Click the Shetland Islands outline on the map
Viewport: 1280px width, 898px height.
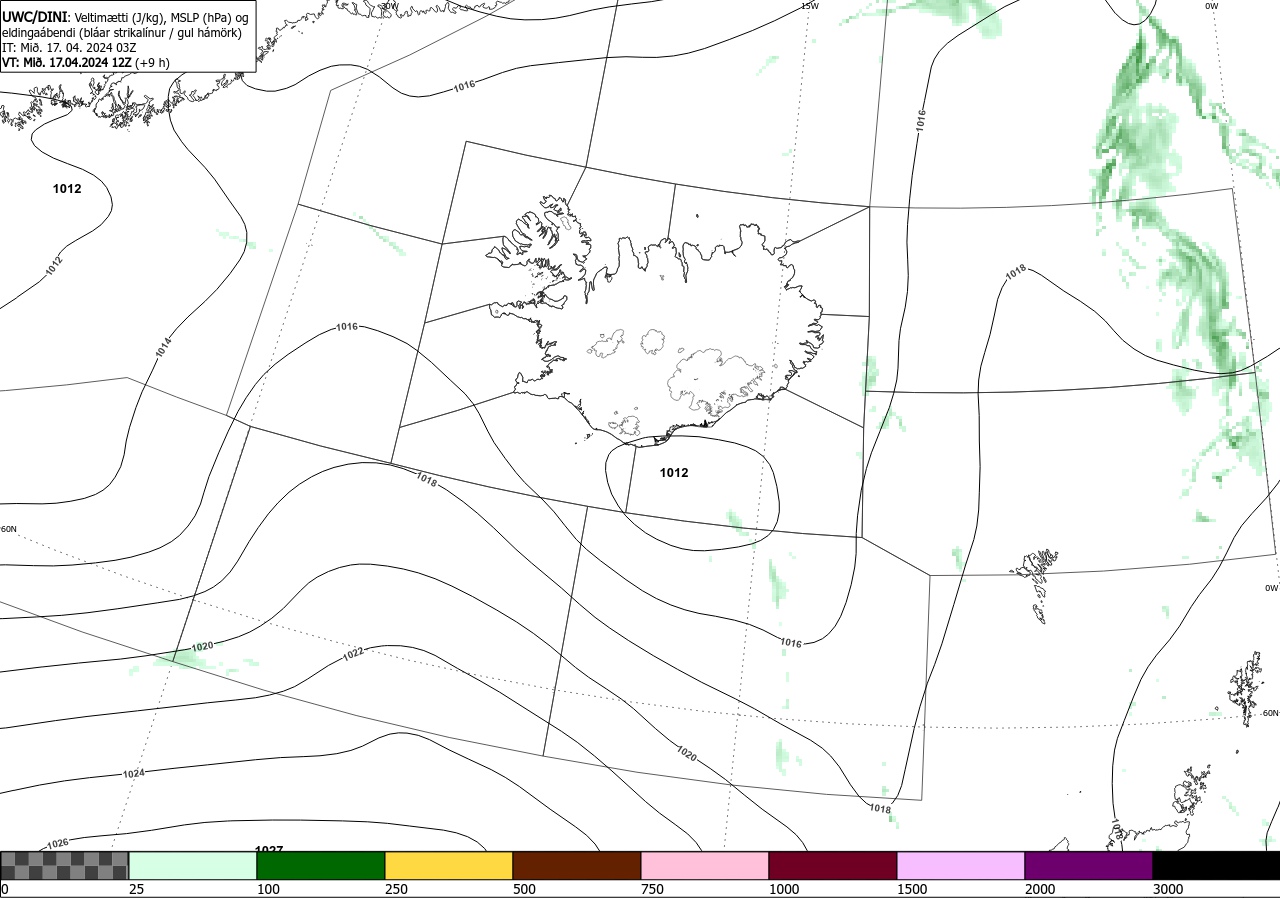click(x=1246, y=687)
